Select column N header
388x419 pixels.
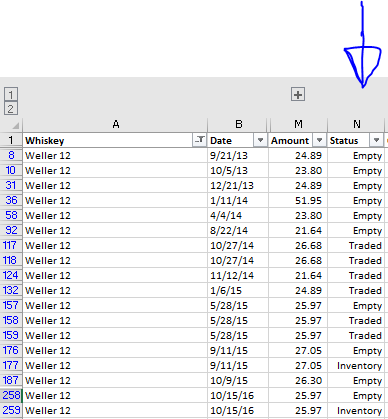[x=357, y=125]
